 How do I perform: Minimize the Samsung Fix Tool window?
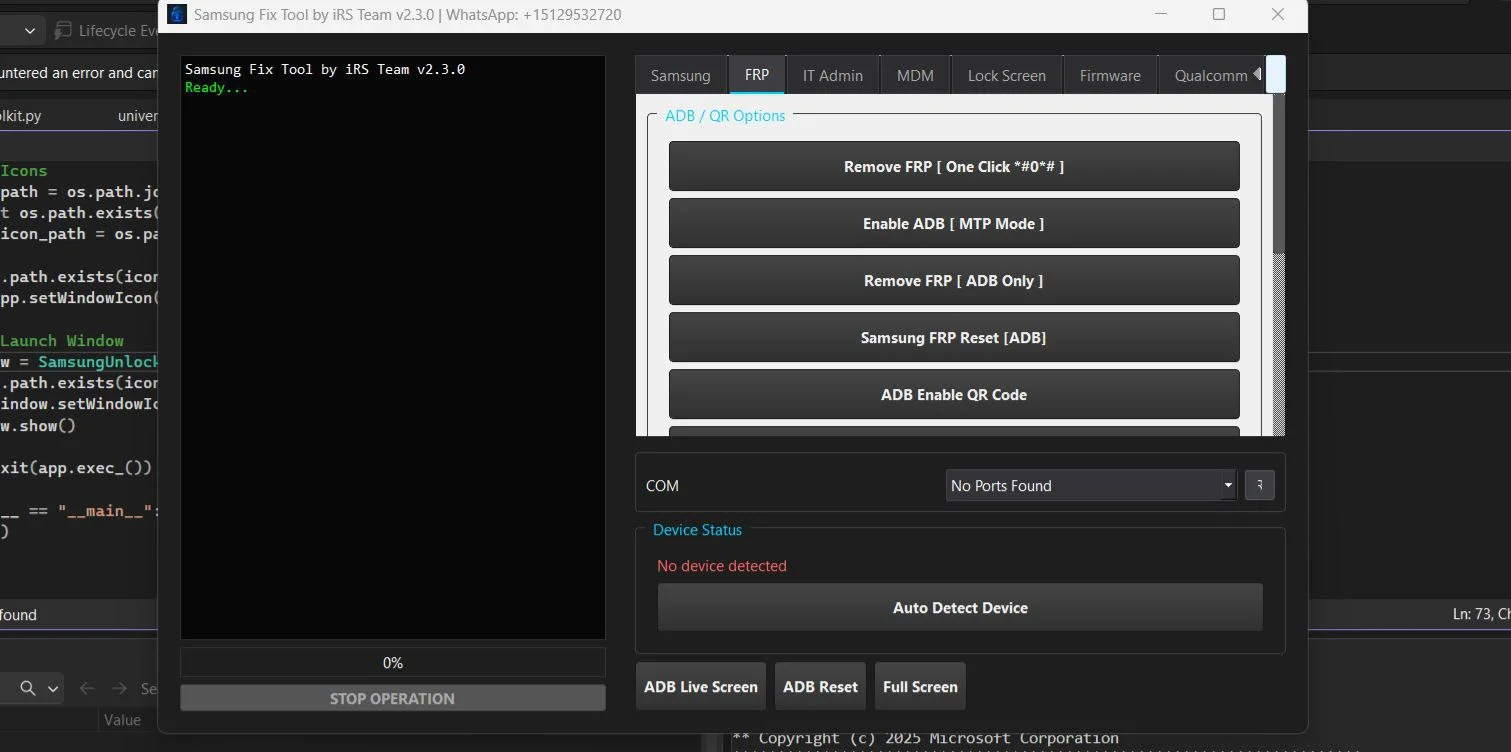pos(1160,14)
